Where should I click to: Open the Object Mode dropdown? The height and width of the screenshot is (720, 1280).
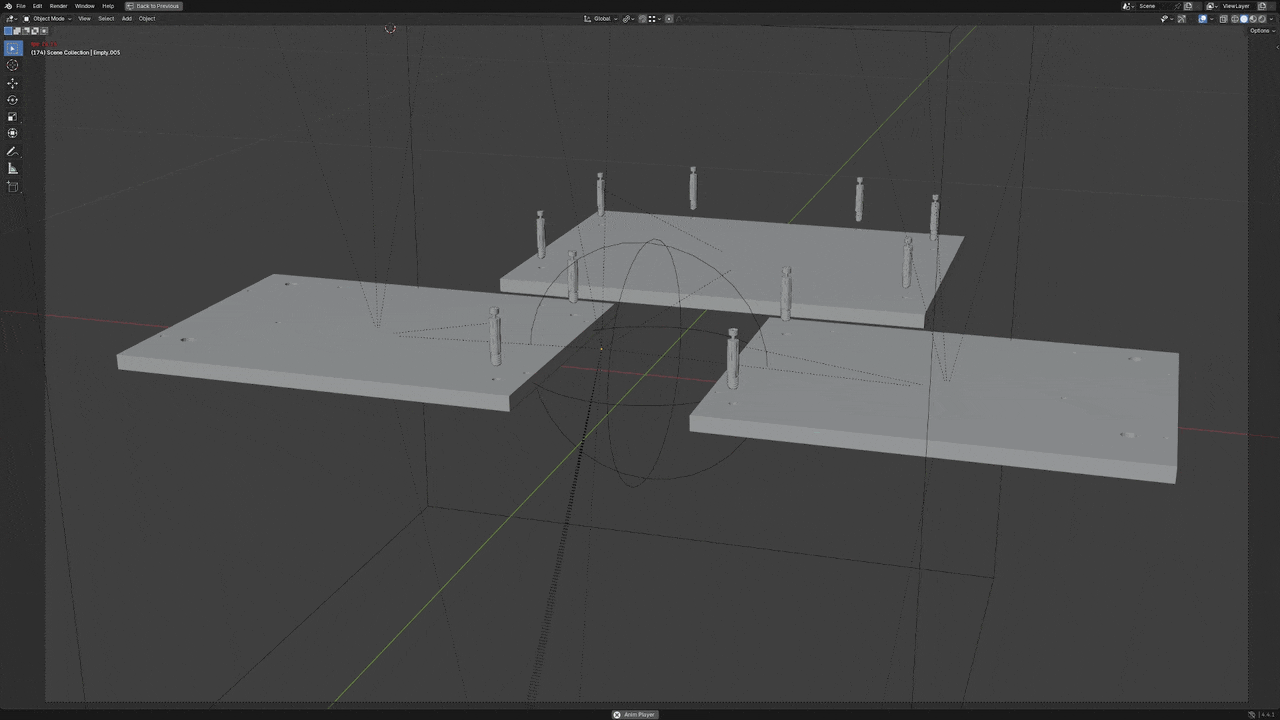(x=47, y=19)
